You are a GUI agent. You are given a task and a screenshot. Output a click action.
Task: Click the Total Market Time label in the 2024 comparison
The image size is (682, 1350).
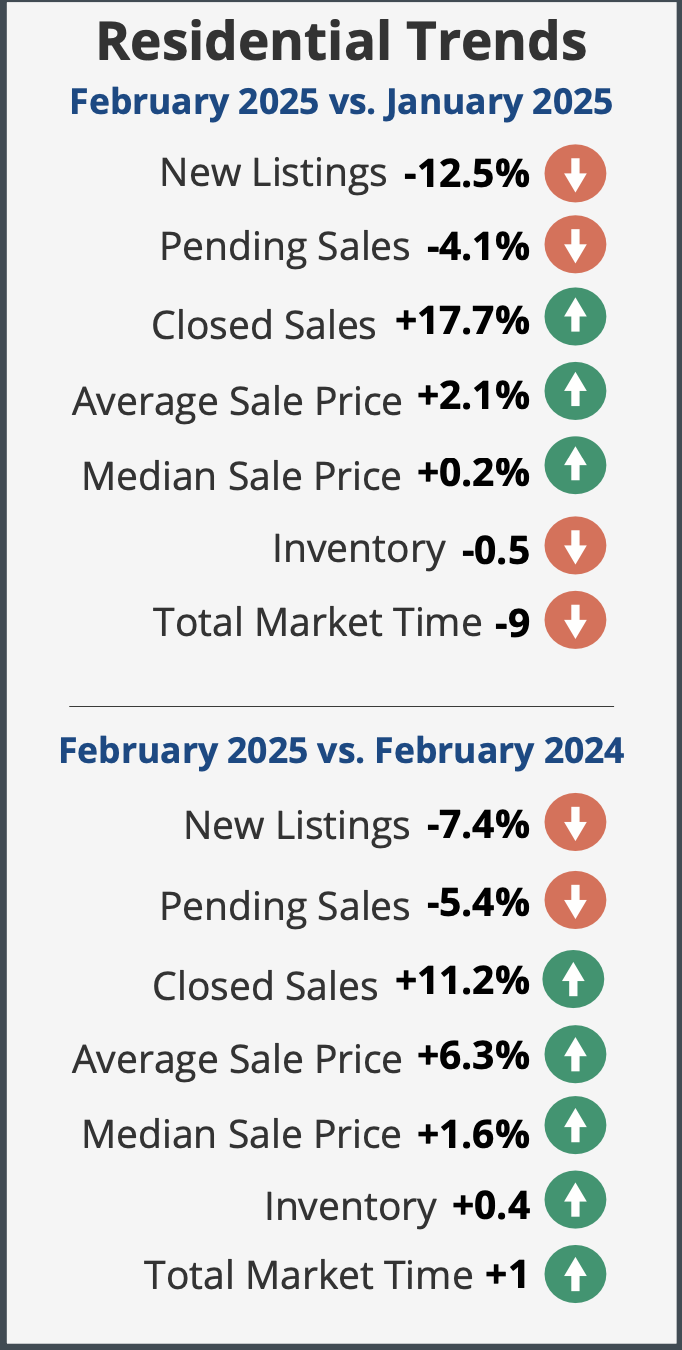pos(309,1275)
